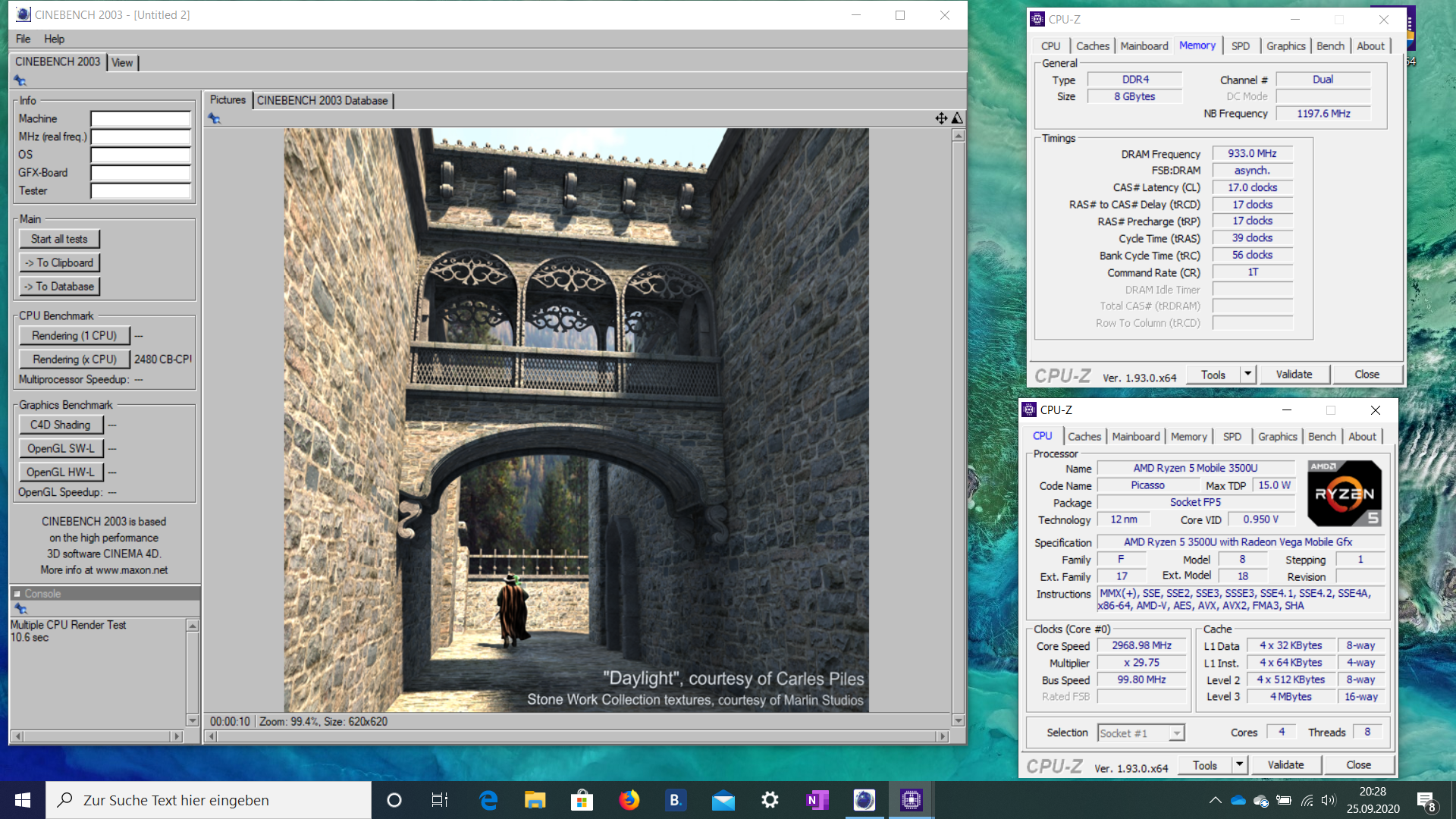Viewport: 1456px width, 819px height.
Task: Click the To Clipboard button
Action: pos(59,262)
